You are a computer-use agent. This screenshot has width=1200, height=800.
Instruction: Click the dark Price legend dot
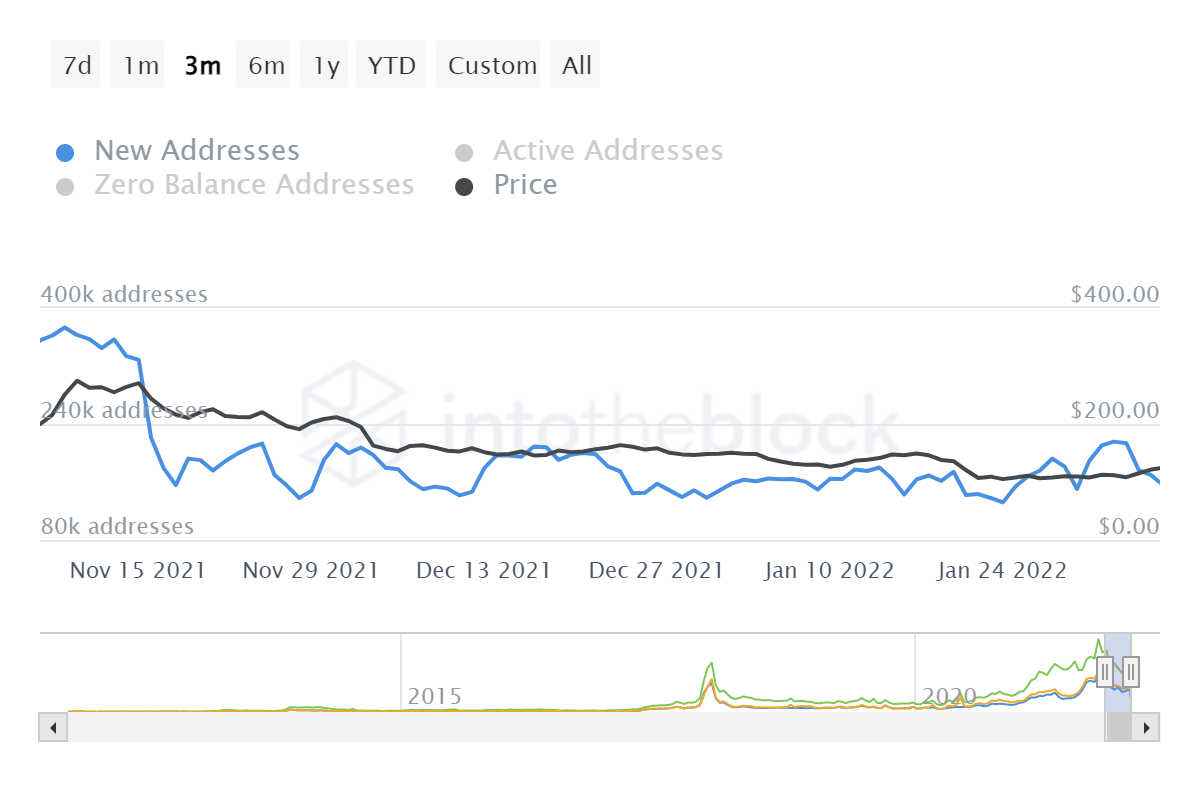464,186
